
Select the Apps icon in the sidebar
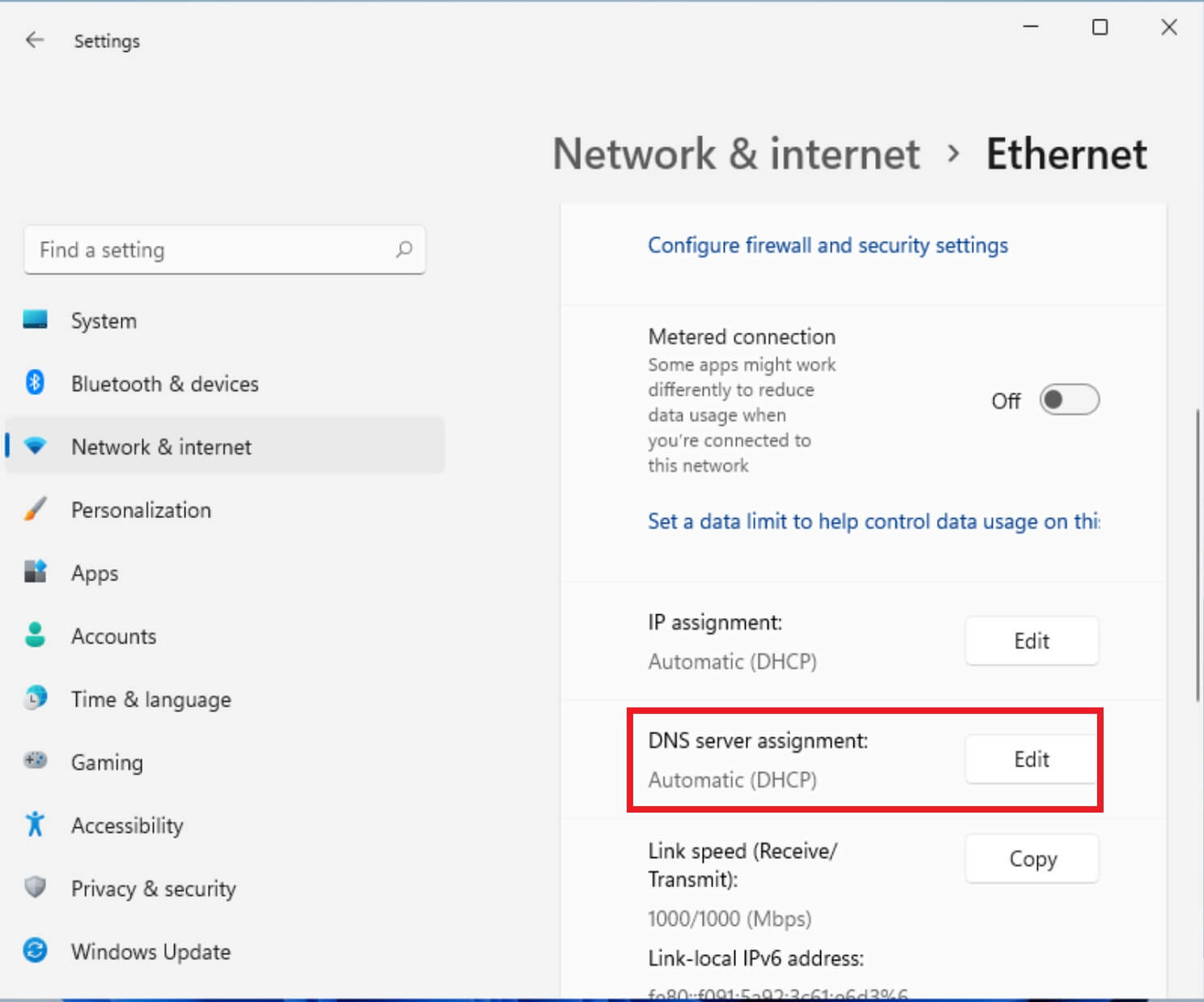point(34,572)
